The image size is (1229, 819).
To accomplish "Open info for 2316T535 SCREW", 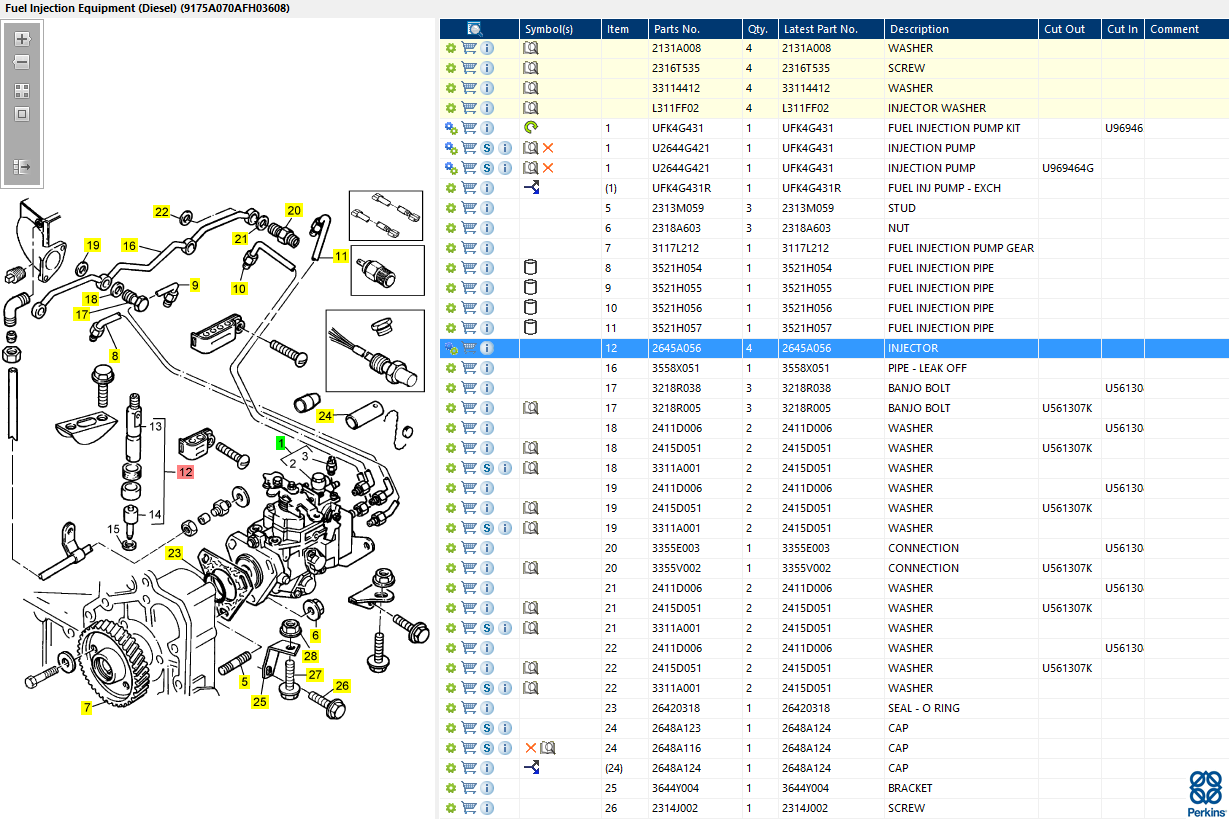I will [x=487, y=68].
